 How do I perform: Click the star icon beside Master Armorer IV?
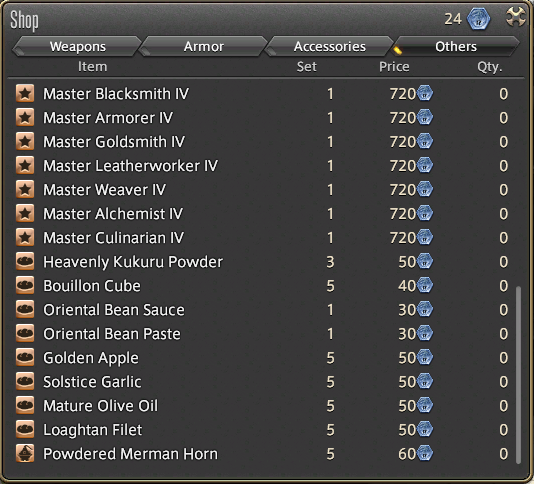25,118
